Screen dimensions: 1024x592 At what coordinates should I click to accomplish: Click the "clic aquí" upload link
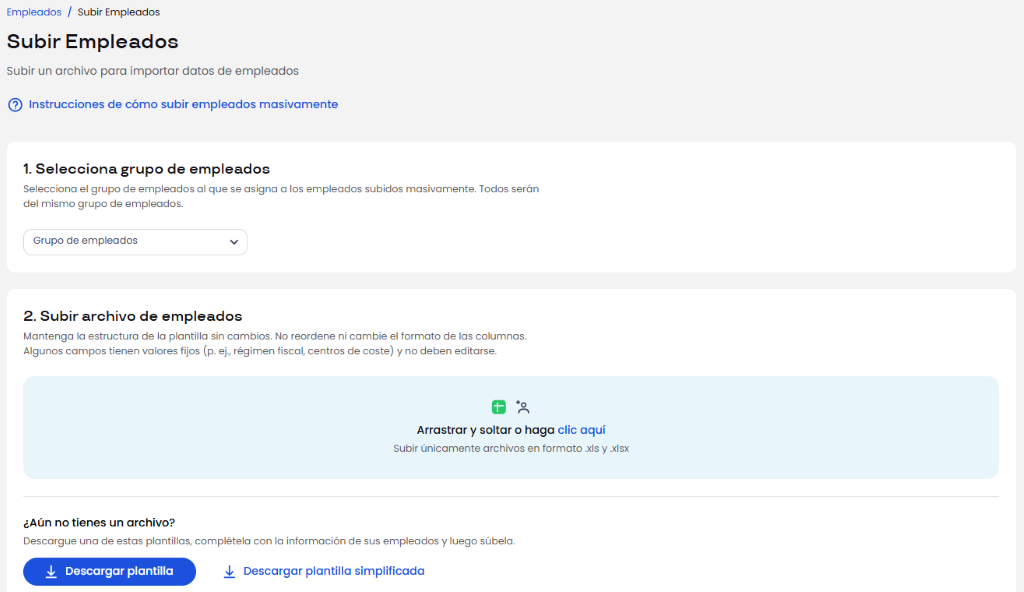click(x=582, y=430)
